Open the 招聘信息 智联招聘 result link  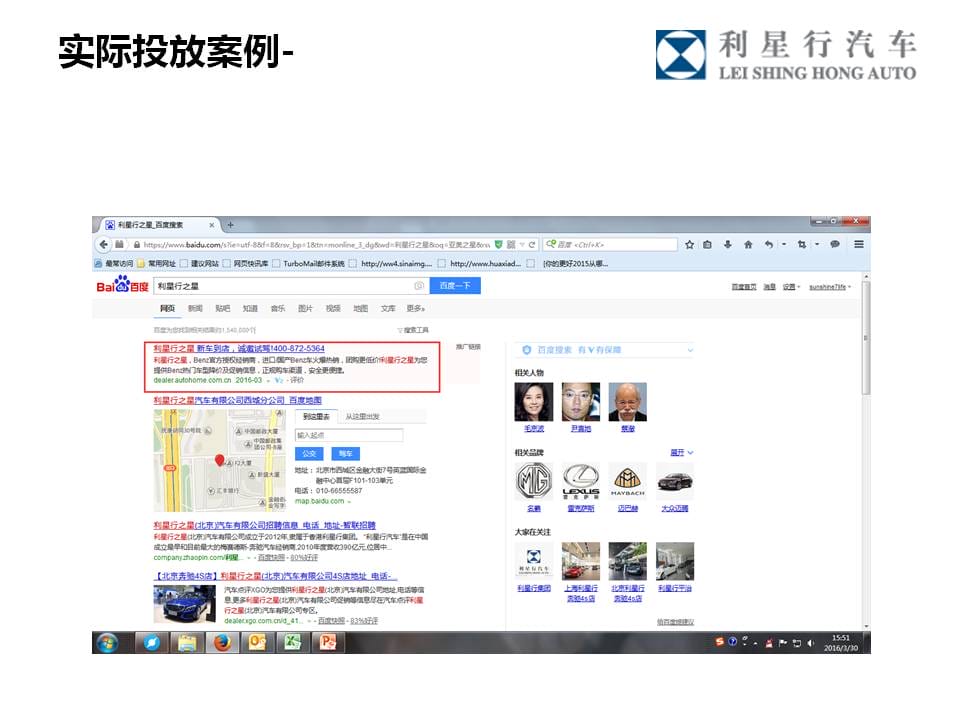pos(264,525)
